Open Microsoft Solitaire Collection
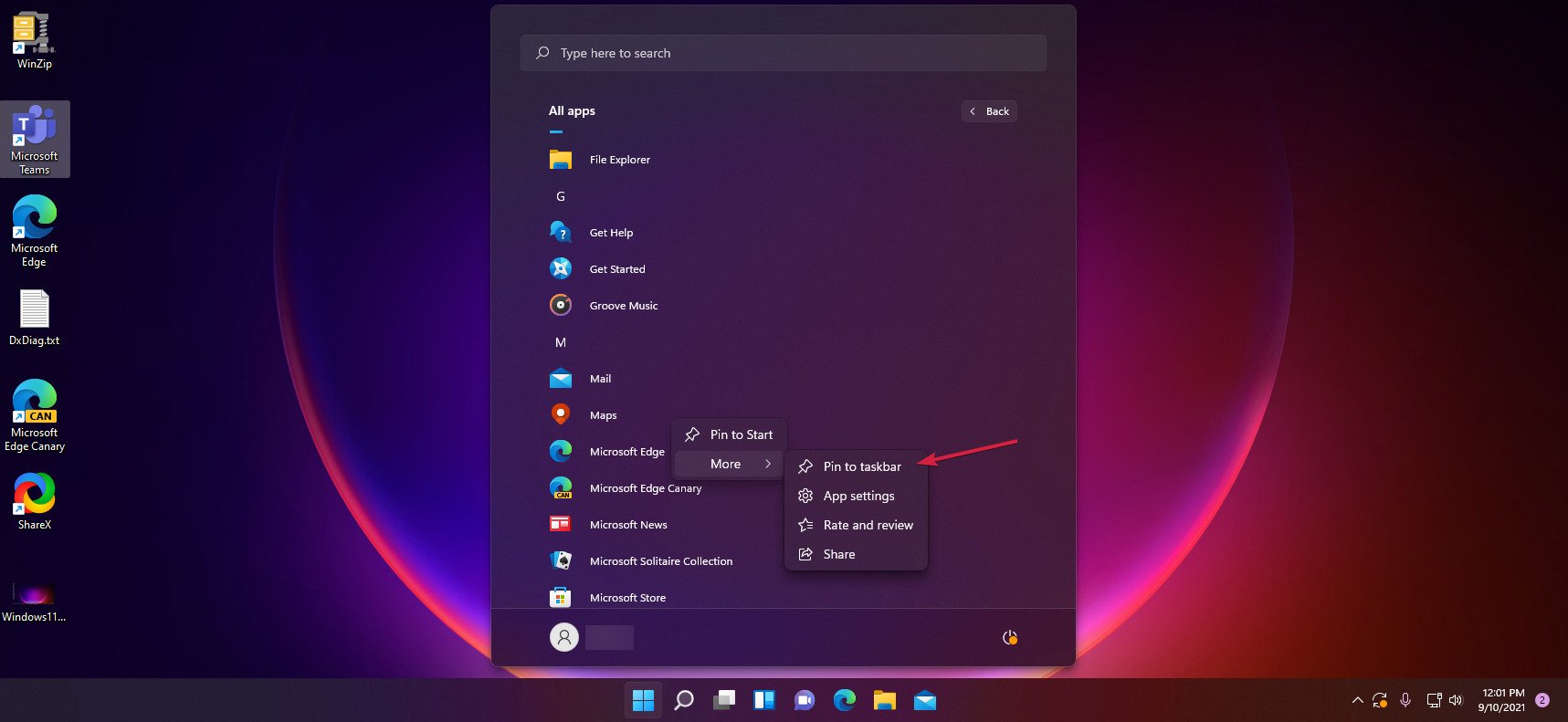 click(641, 561)
